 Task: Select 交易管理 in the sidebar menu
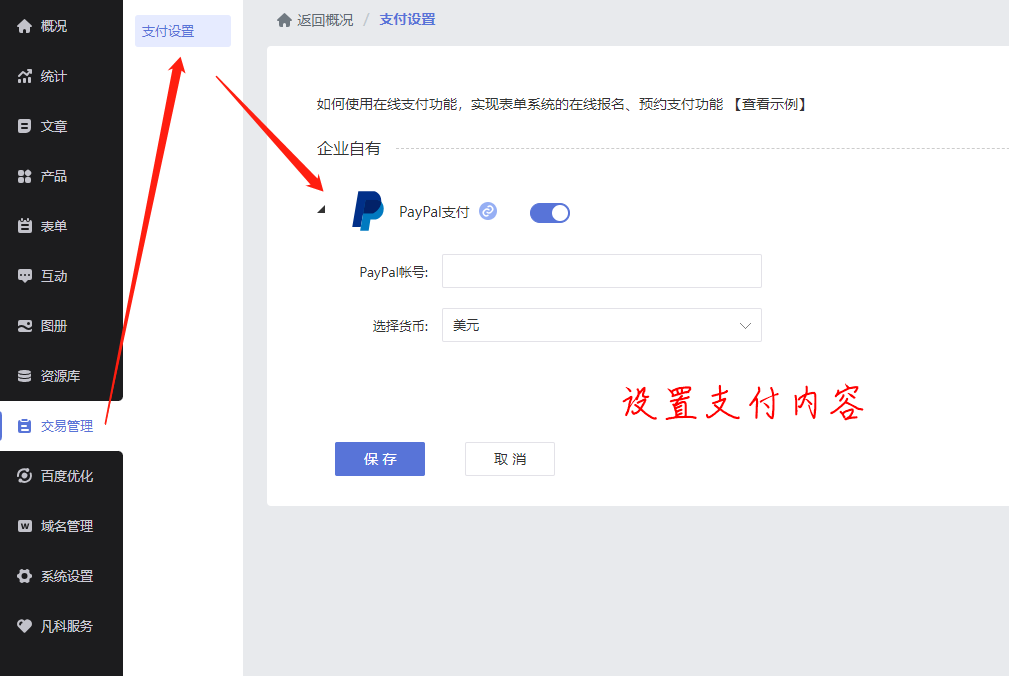[x=66, y=426]
